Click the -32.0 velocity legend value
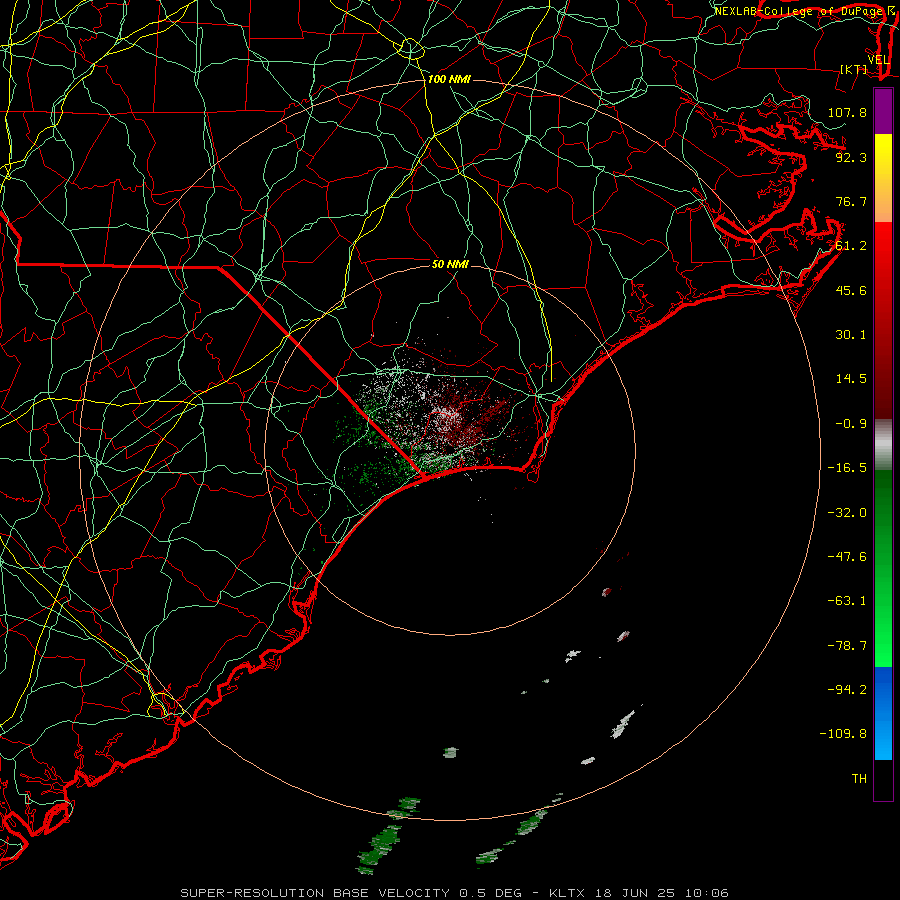The image size is (900, 900). (x=847, y=513)
